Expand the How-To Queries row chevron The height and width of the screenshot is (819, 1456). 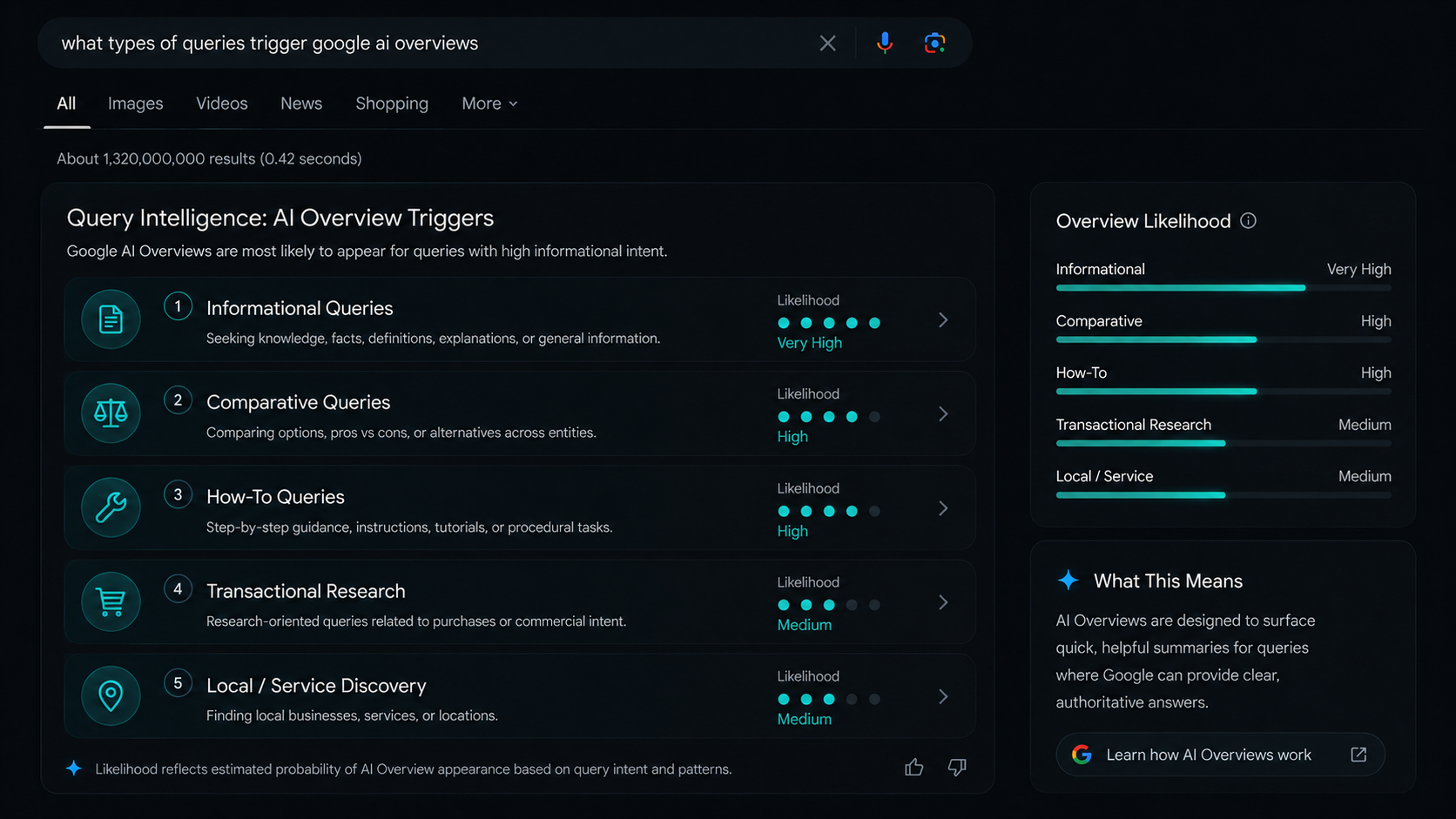click(x=943, y=508)
